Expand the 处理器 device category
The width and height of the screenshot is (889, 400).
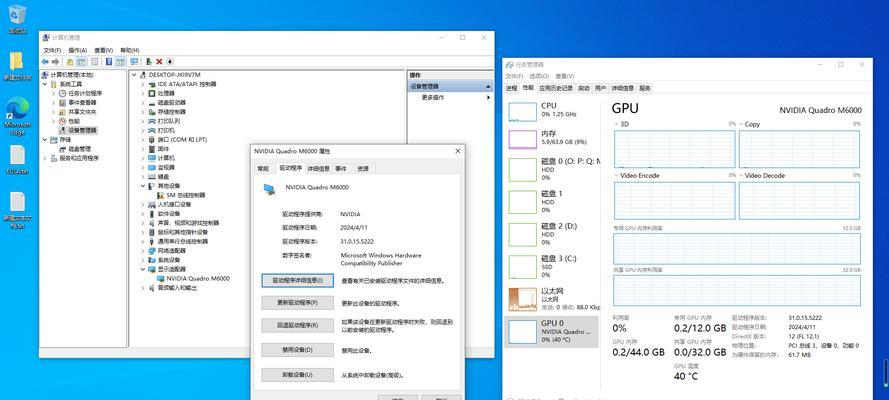point(143,93)
